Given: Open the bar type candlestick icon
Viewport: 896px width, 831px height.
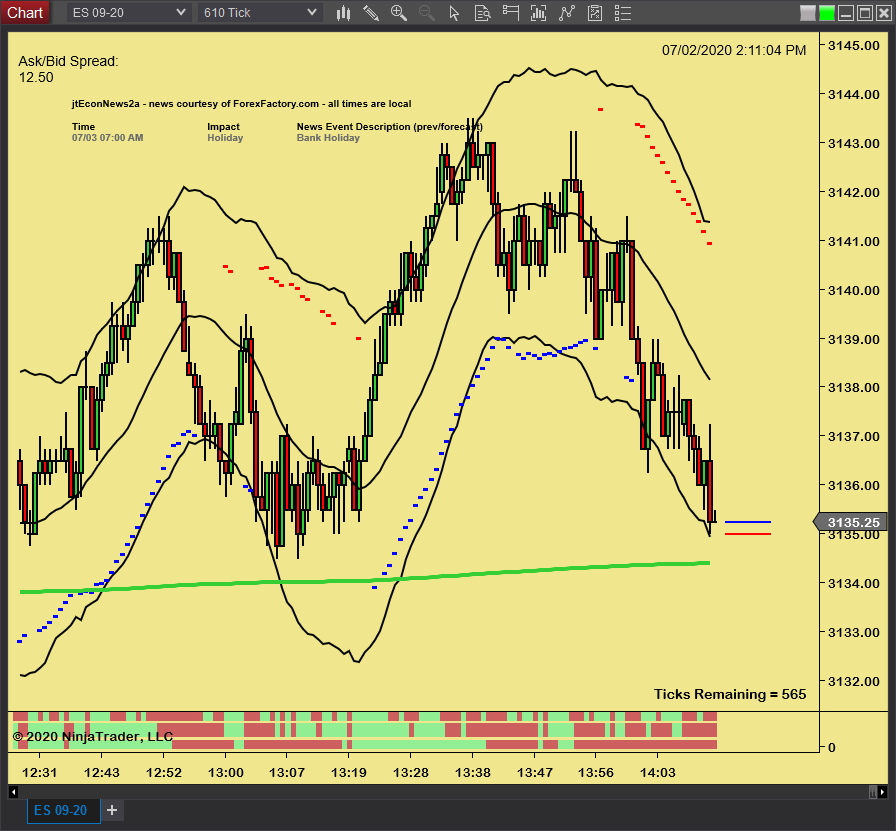Looking at the screenshot, I should [x=343, y=13].
